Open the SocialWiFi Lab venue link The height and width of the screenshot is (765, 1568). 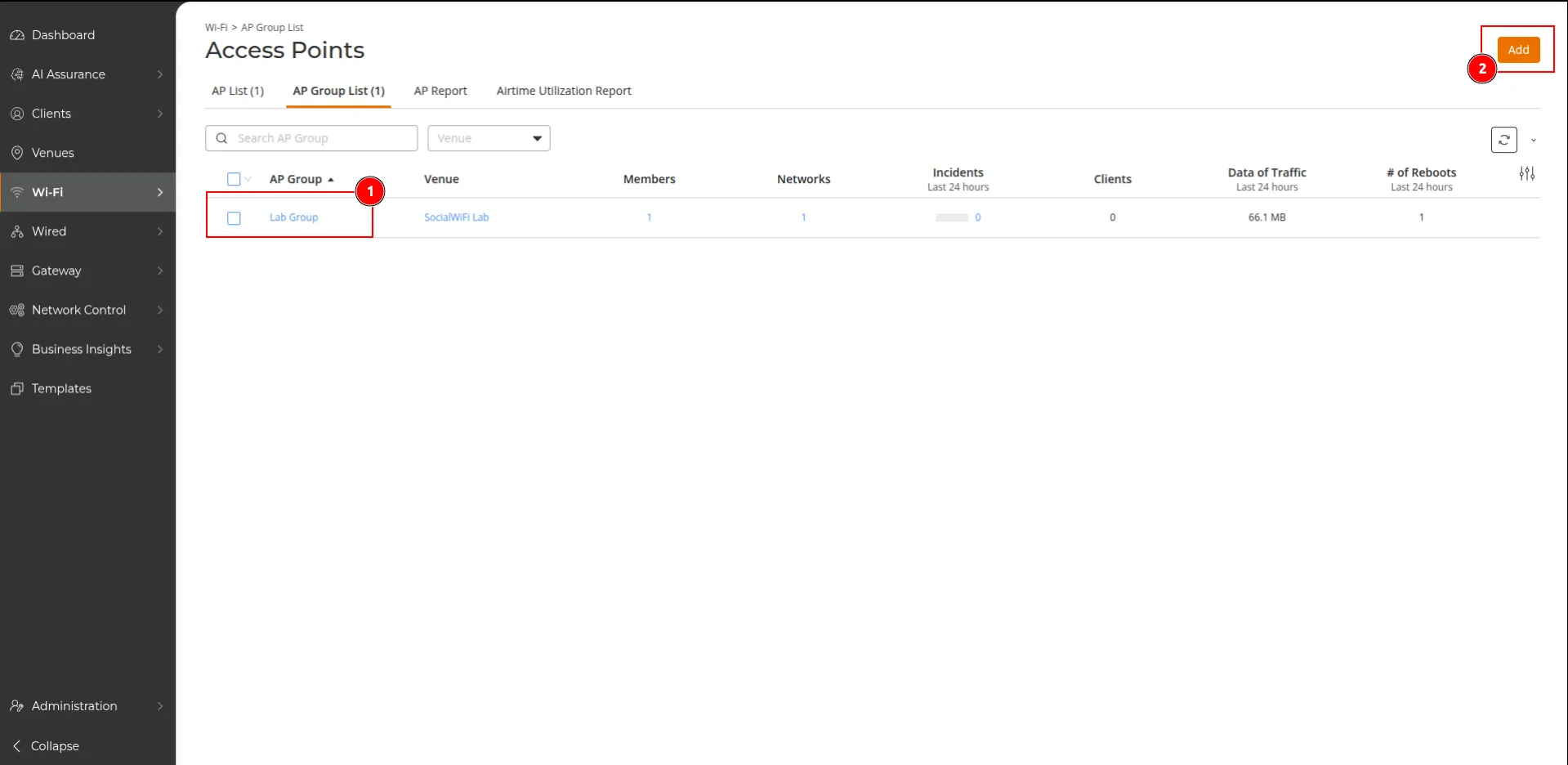click(x=456, y=217)
